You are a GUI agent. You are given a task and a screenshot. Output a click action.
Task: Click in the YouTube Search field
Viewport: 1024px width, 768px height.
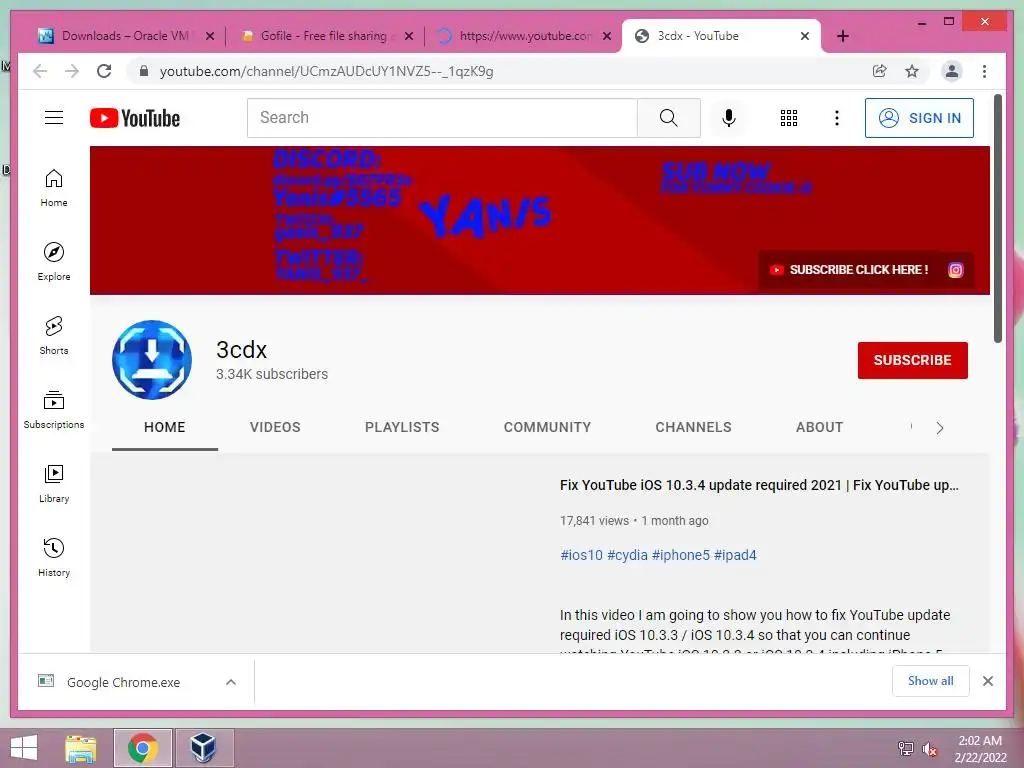click(442, 118)
